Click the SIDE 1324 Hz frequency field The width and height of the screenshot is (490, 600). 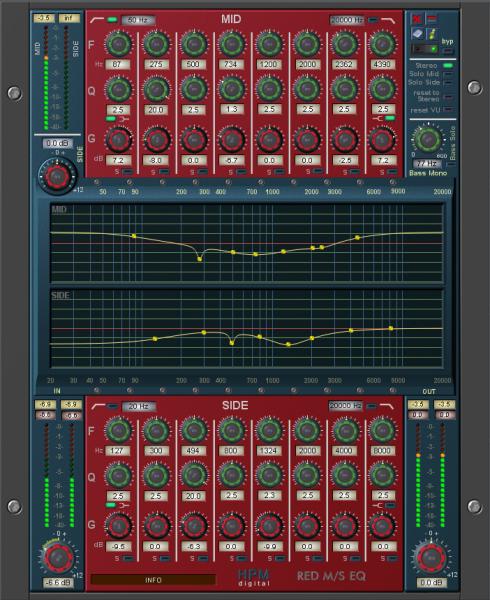269,450
